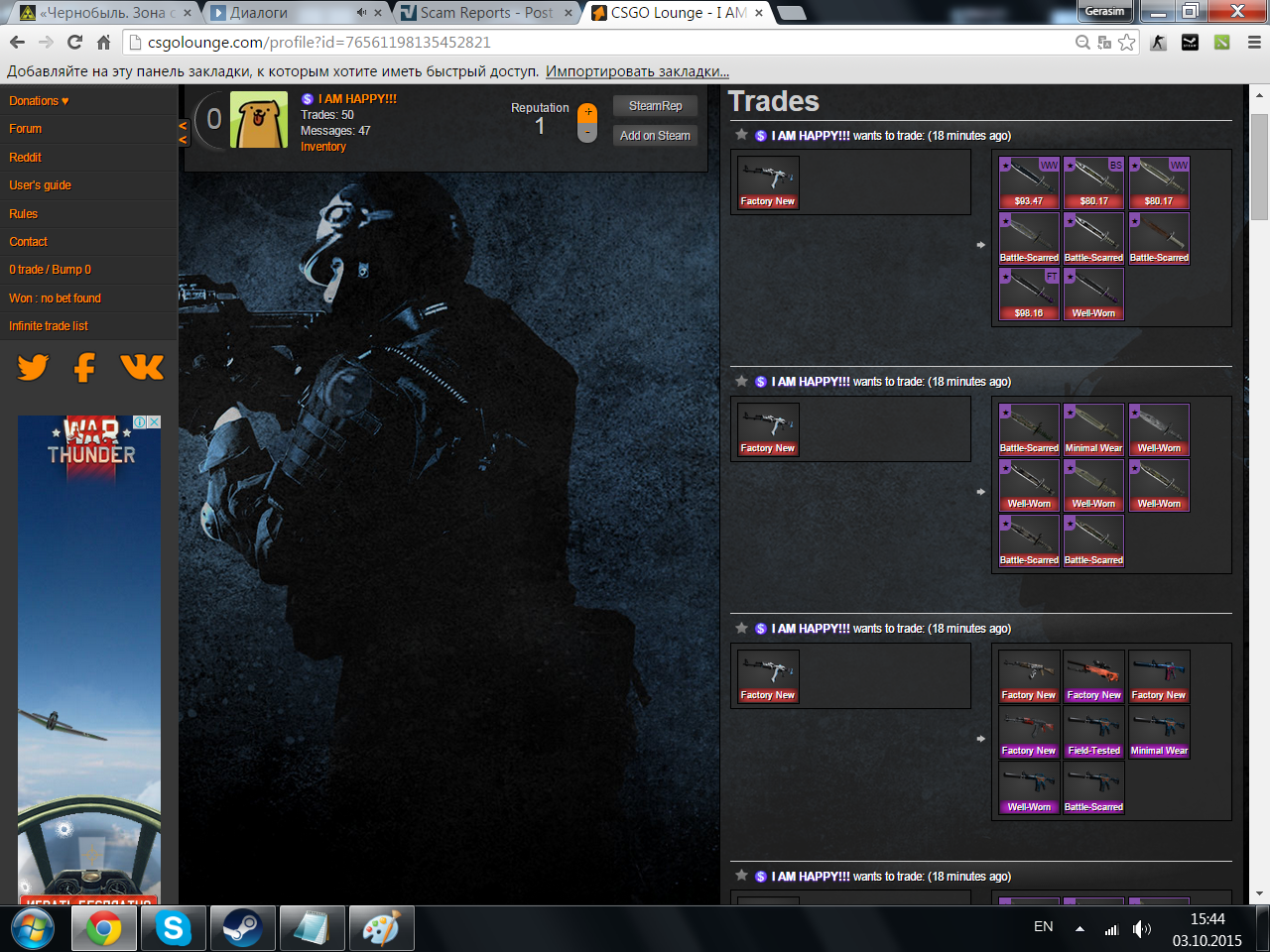1270x952 pixels.
Task: Click the VK social icon
Action: [x=141, y=368]
